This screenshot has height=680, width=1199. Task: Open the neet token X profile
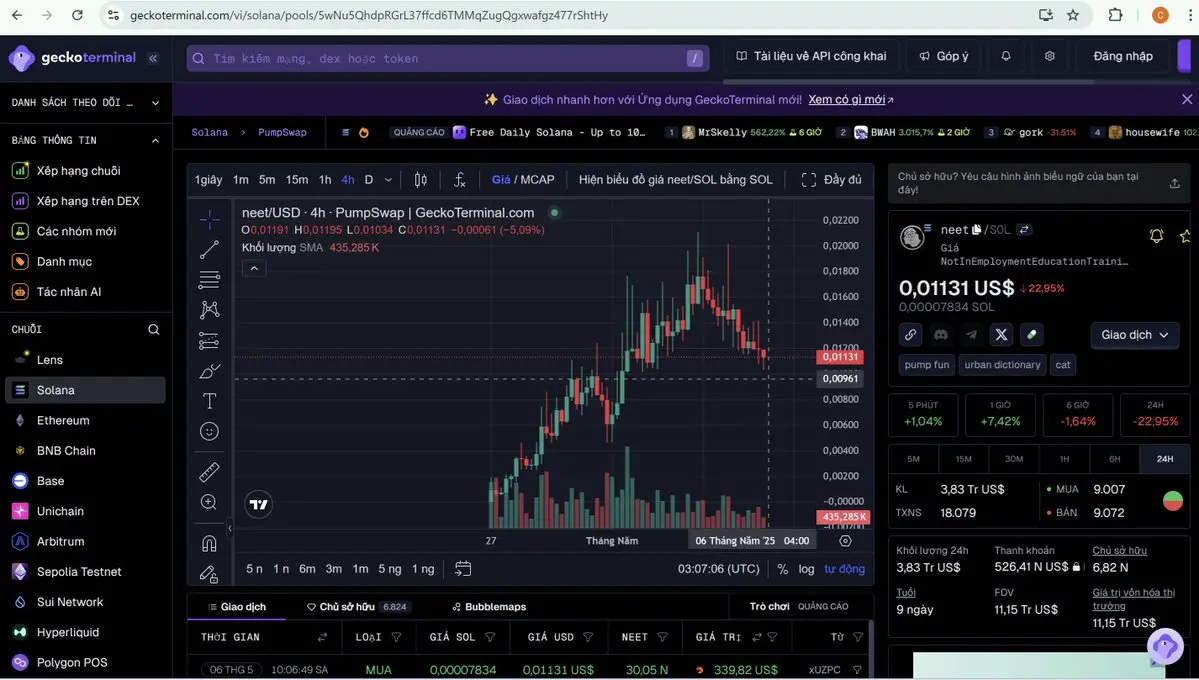click(x=1001, y=335)
